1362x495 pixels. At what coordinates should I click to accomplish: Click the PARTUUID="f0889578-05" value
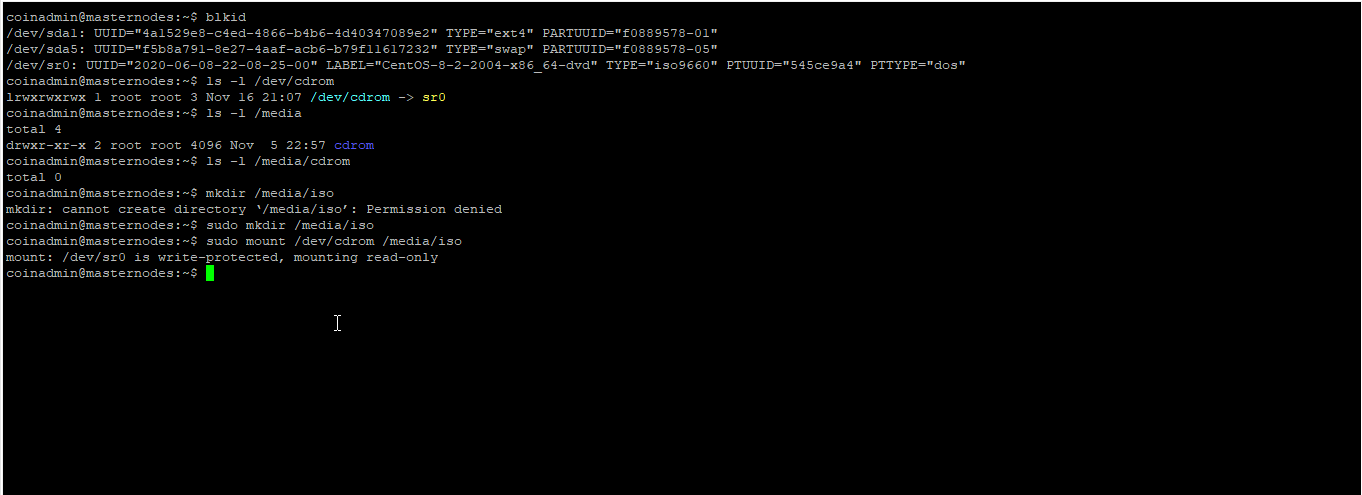click(x=630, y=49)
